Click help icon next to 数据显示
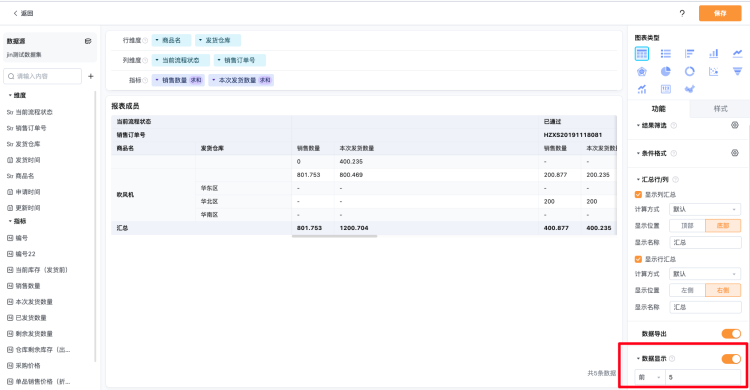 [672, 358]
